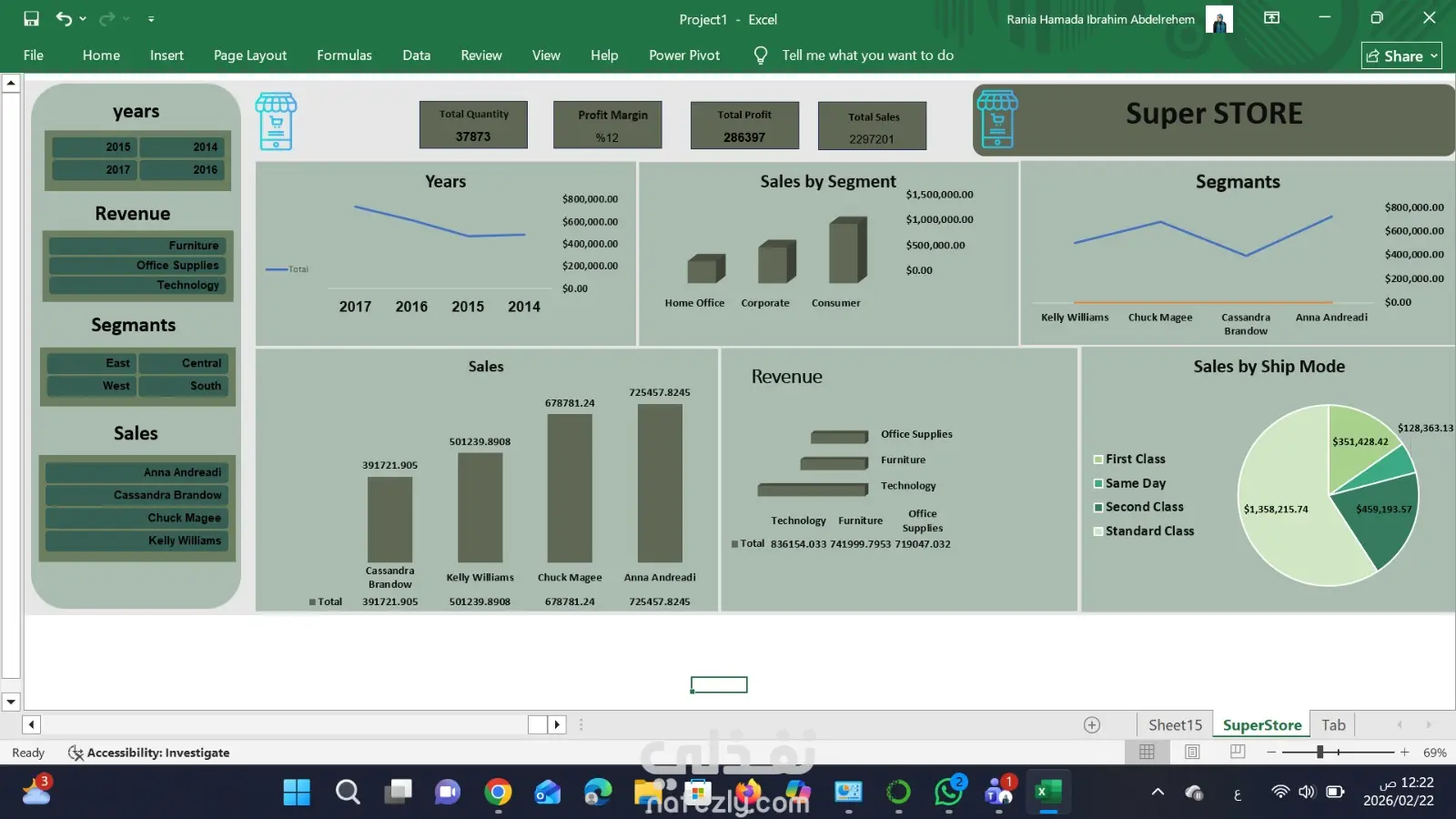
Task: Open the Insert ribbon tab
Action: [x=167, y=56]
